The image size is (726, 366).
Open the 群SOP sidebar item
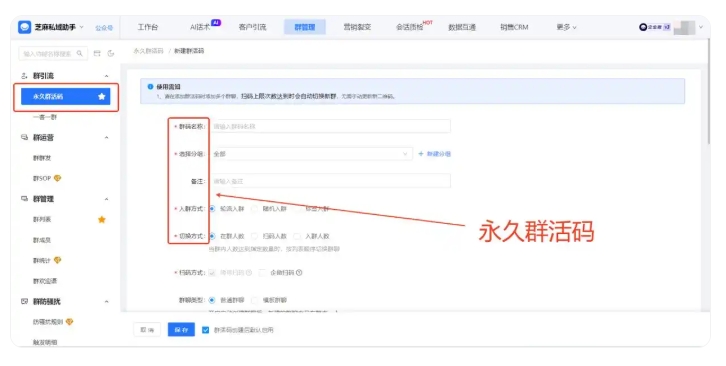[42, 178]
